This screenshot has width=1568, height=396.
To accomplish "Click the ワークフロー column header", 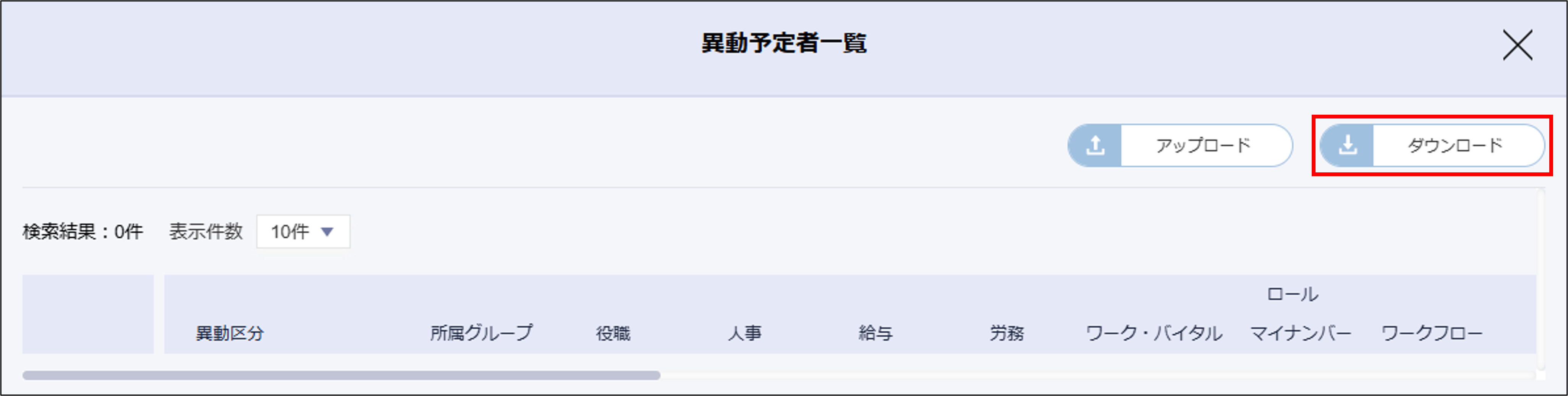I will point(1432,333).
